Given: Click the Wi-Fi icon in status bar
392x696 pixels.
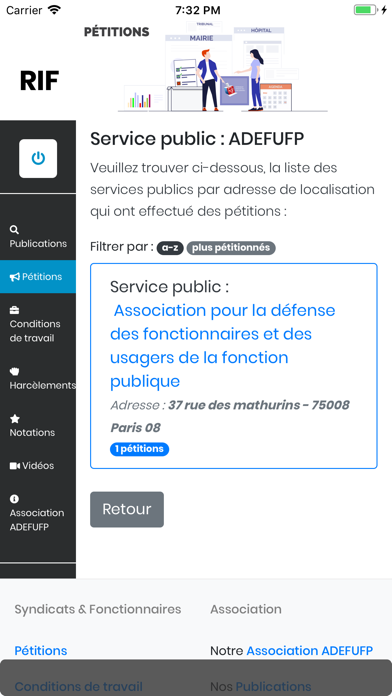Looking at the screenshot, I should (x=54, y=10).
